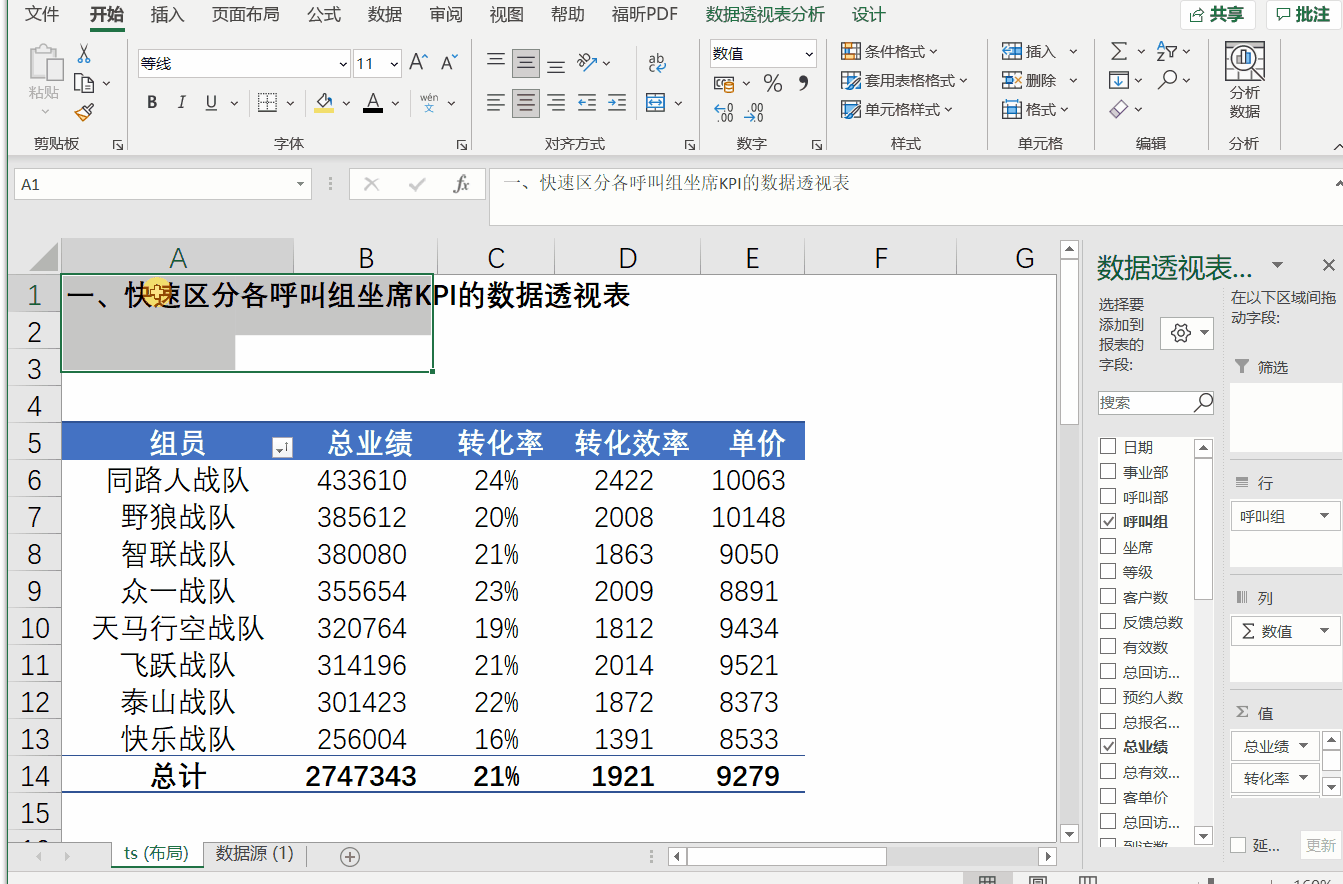Image resolution: width=1343 pixels, height=884 pixels.
Task: Click the center horizontal alignment icon
Action: tap(526, 102)
